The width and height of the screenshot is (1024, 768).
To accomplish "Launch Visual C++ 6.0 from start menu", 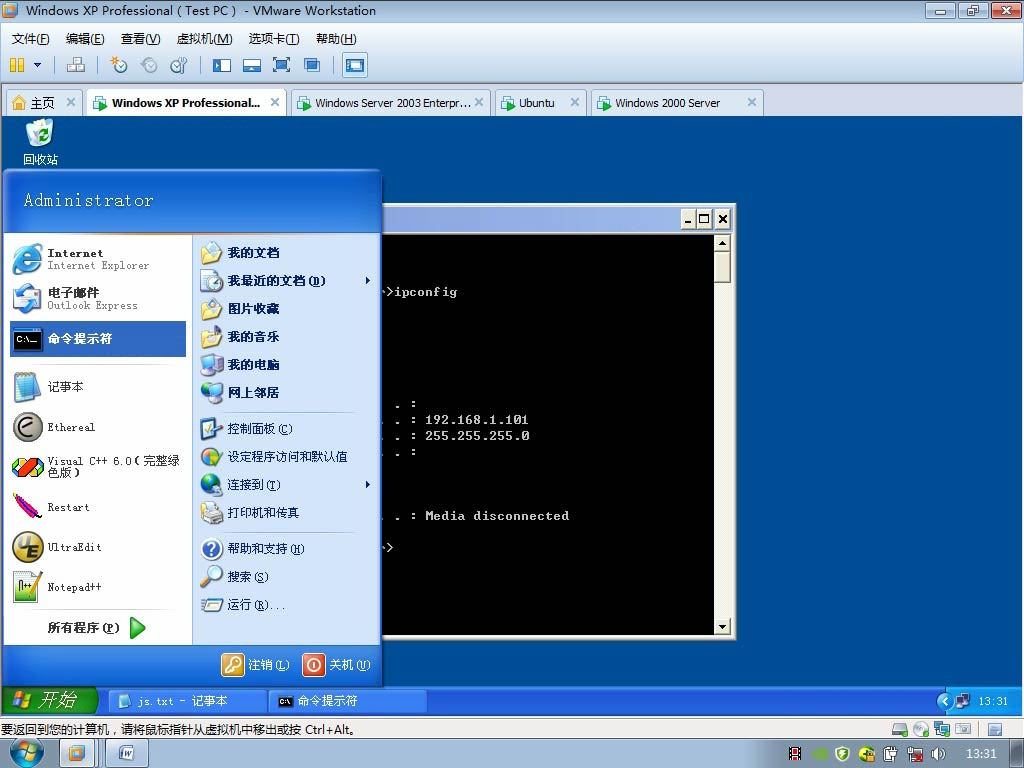I will point(98,467).
